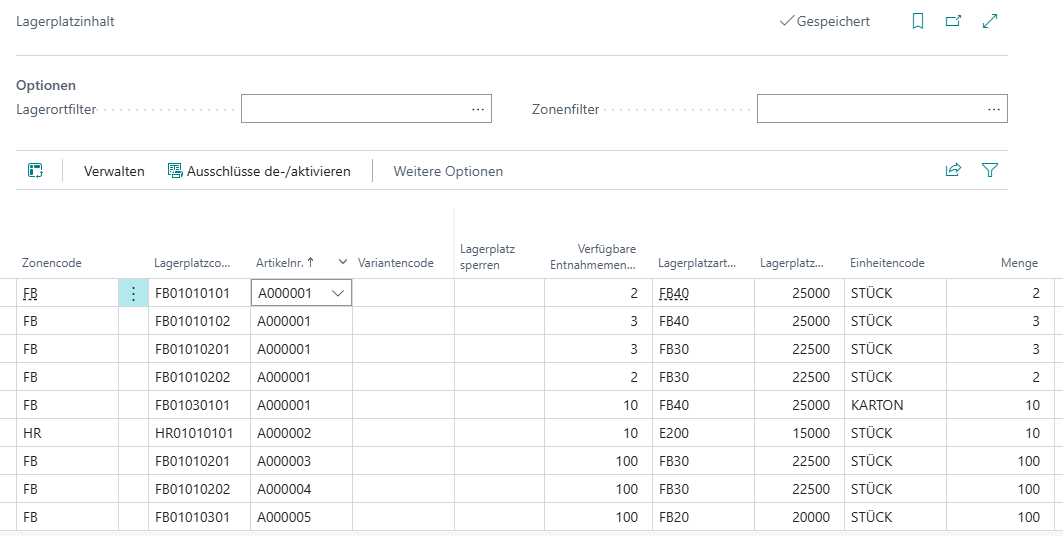Click the bookmark icon in the header
1063x536 pixels.
tap(918, 21)
